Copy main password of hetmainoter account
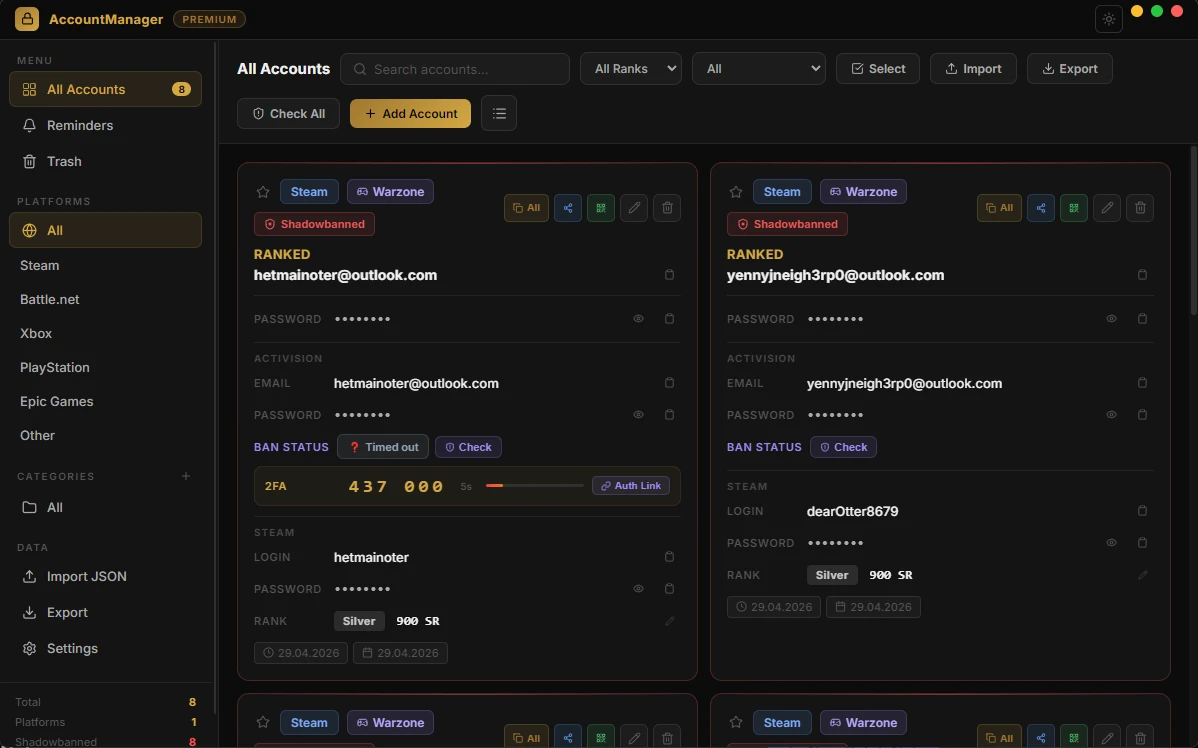 point(669,319)
